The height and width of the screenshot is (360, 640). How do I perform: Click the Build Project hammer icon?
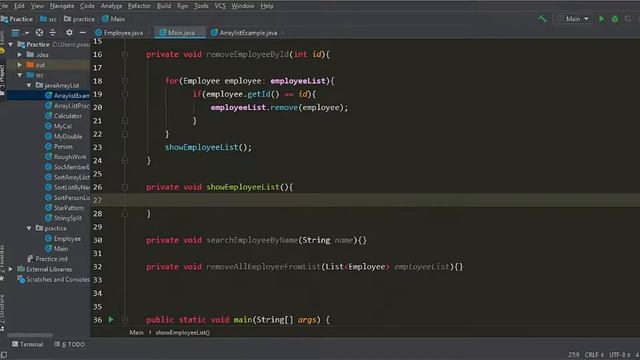pos(542,19)
